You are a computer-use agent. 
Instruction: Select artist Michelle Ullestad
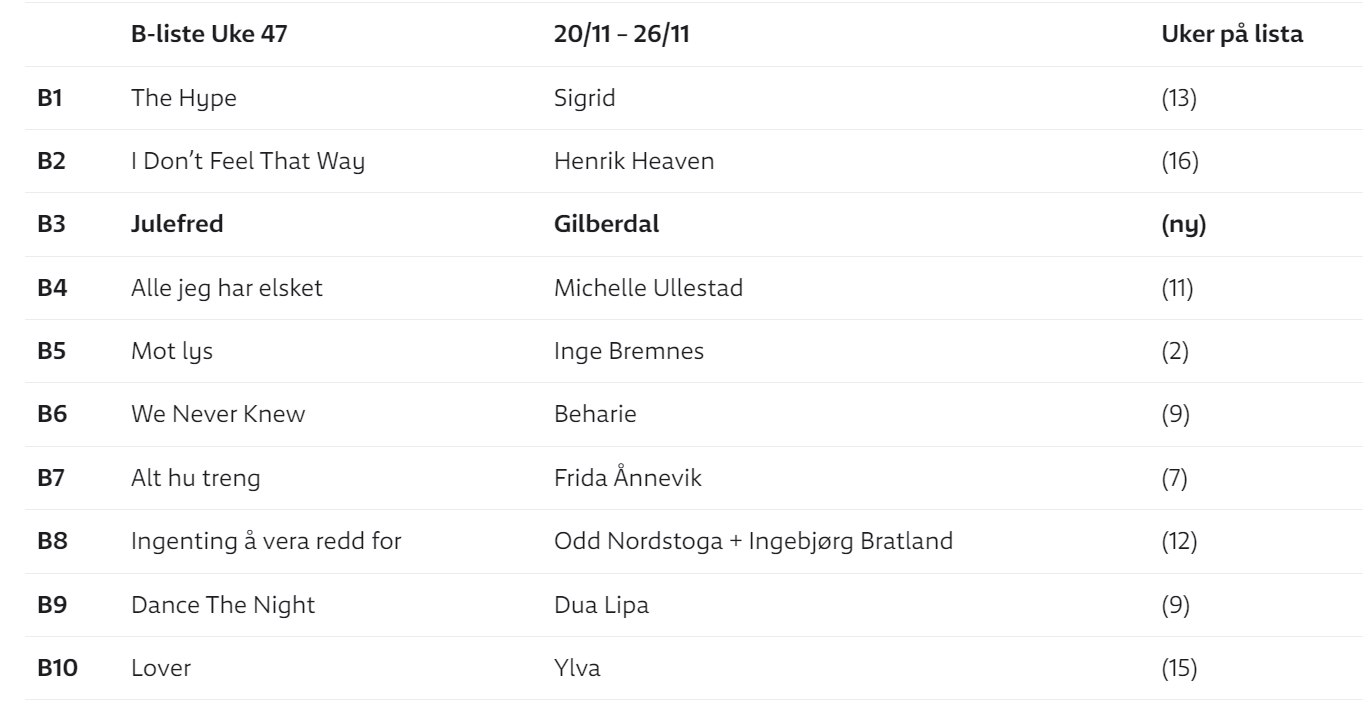click(x=648, y=288)
